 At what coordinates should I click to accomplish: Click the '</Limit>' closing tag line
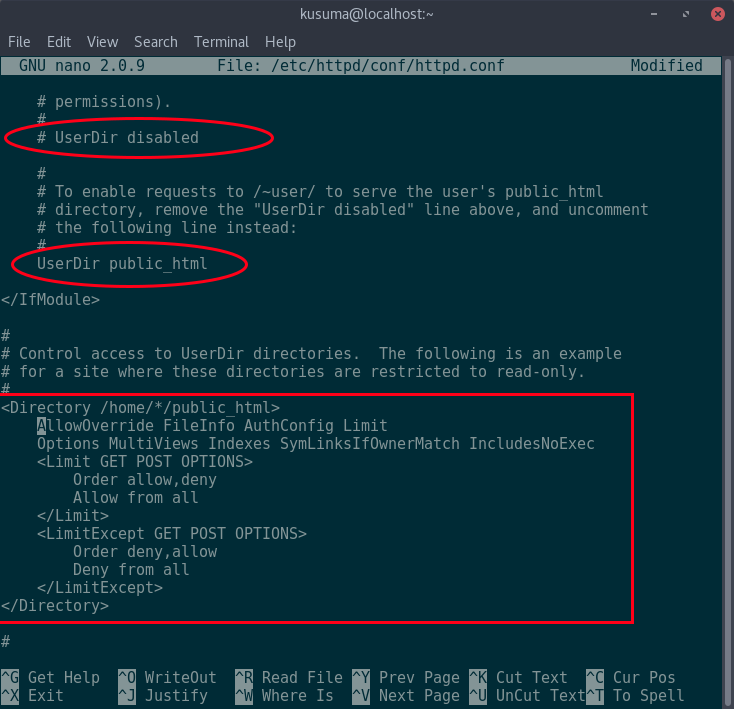[x=73, y=516]
